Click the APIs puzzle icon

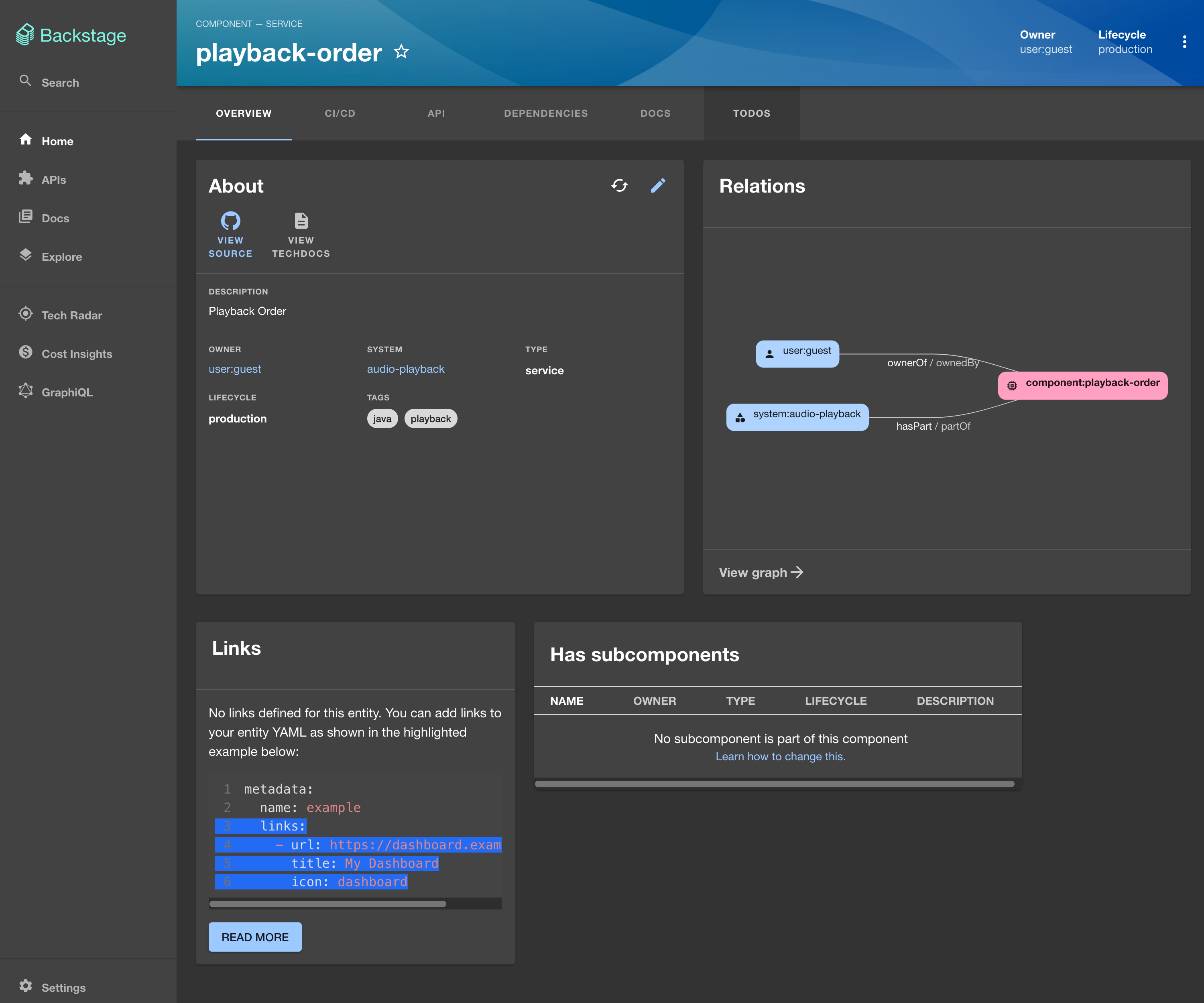click(25, 178)
